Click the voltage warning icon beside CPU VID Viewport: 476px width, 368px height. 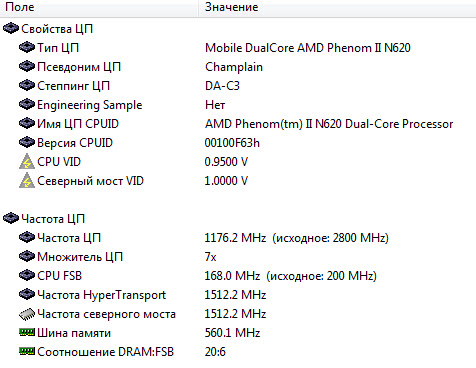[x=27, y=162]
